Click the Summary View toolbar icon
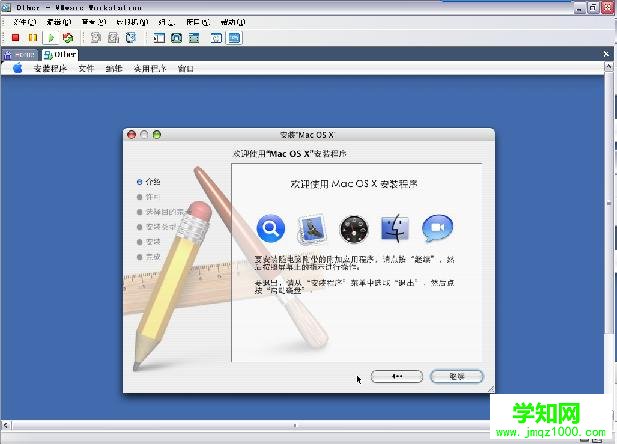This screenshot has width=617, height=444. tap(216, 38)
